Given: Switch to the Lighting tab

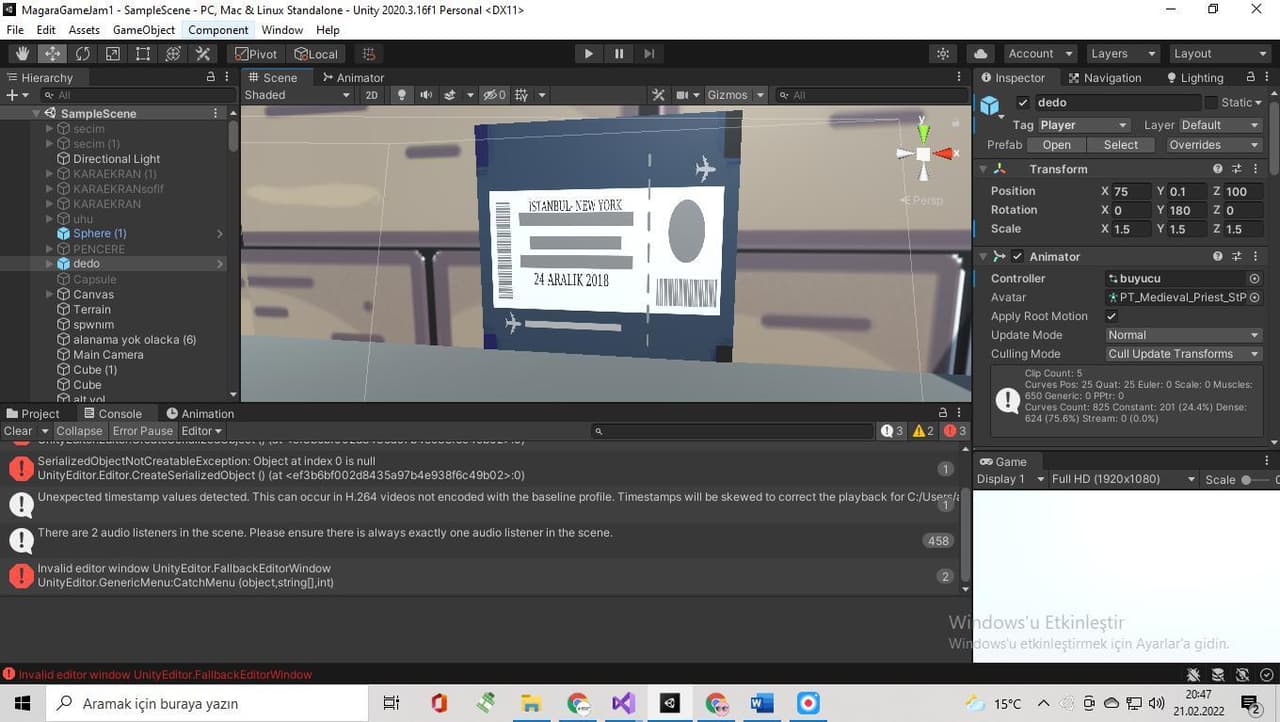Looking at the screenshot, I should (x=1194, y=77).
